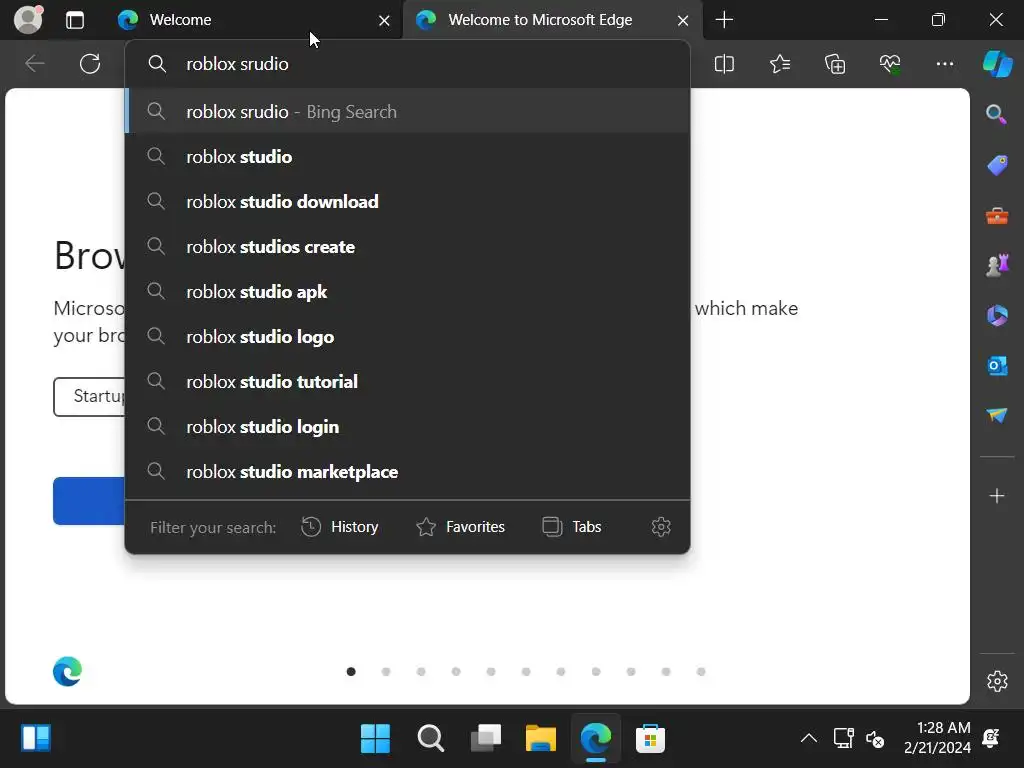
Task: Open search suggestion settings gear
Action: click(x=661, y=526)
